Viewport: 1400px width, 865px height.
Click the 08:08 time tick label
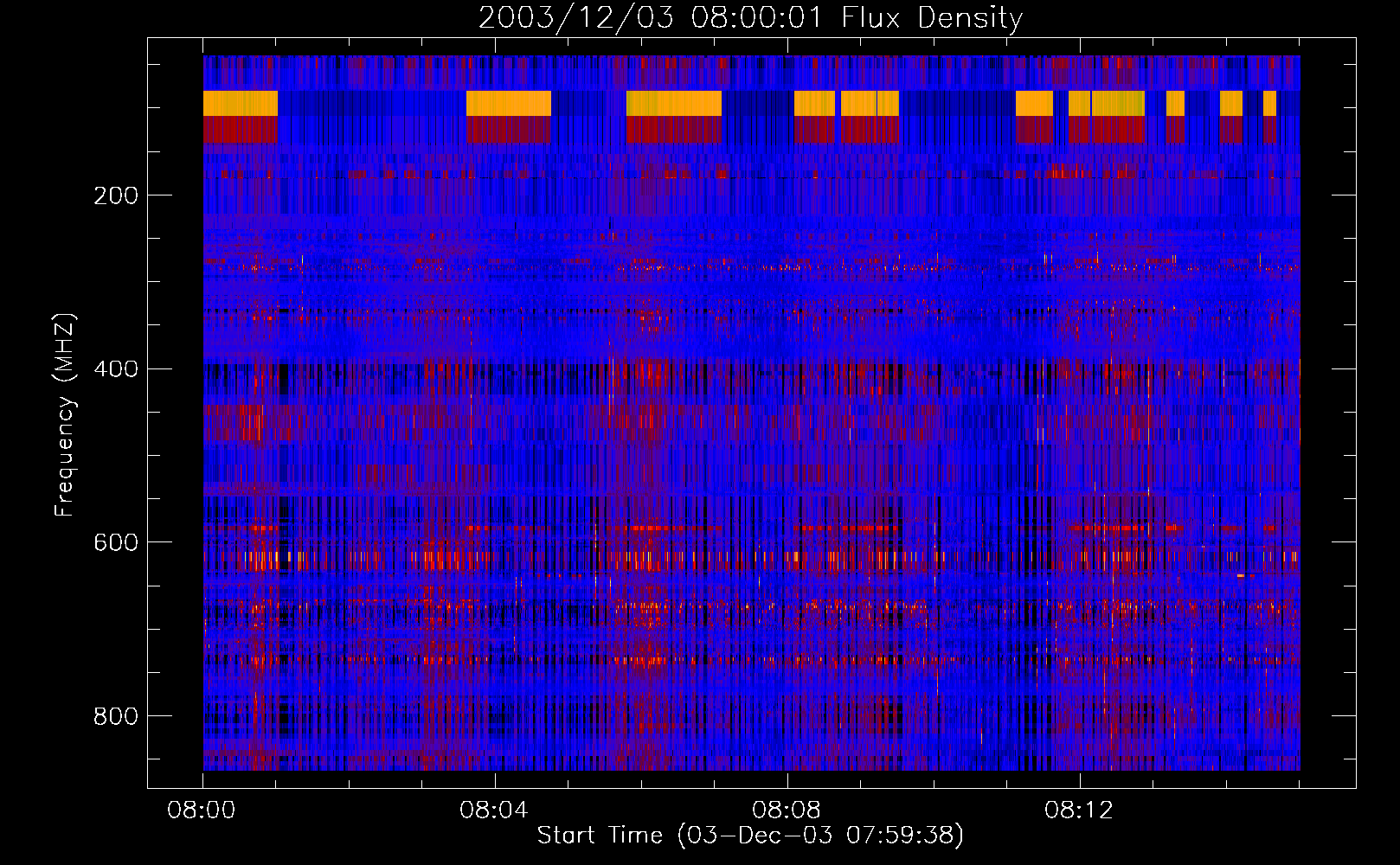787,811
